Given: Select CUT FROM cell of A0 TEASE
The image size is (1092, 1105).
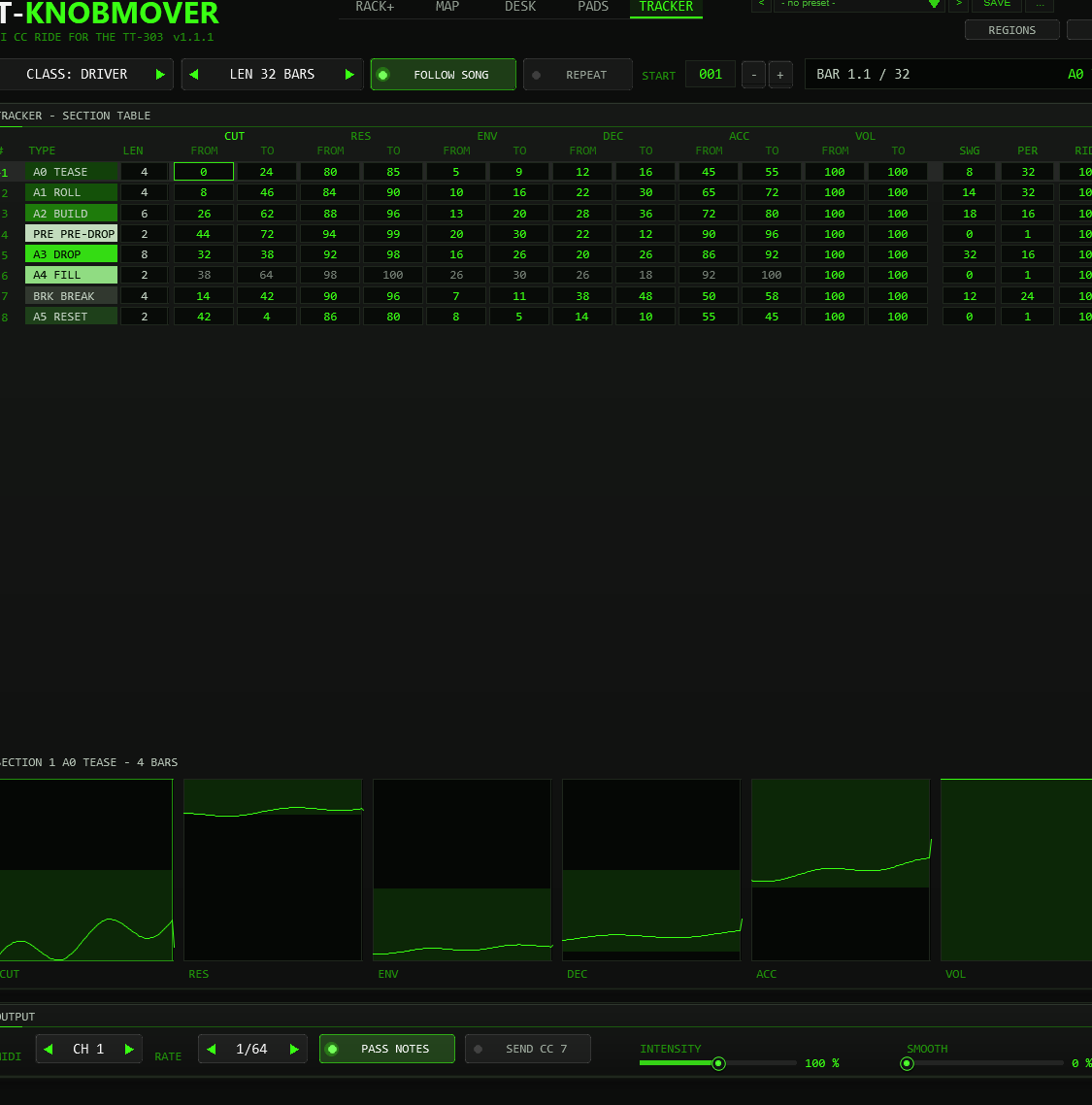Looking at the screenshot, I should pos(204,172).
